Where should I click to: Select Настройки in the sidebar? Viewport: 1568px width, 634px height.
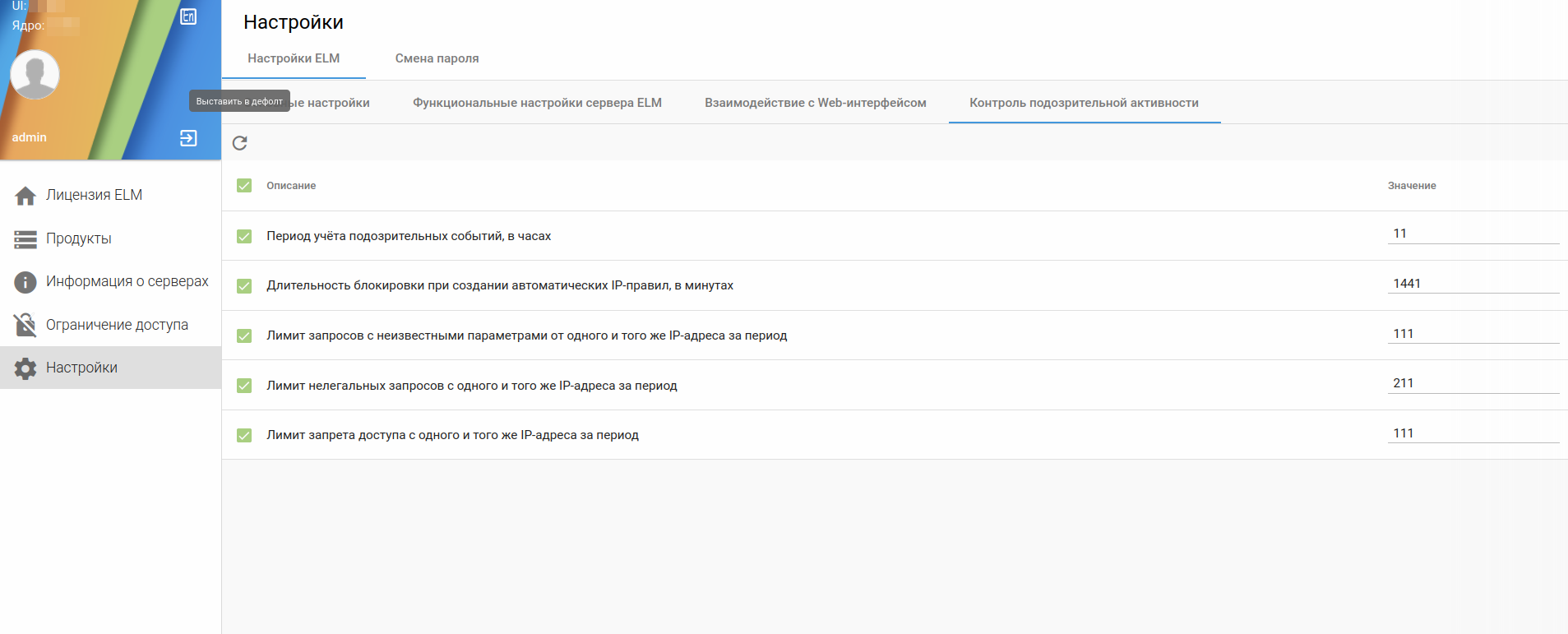110,368
